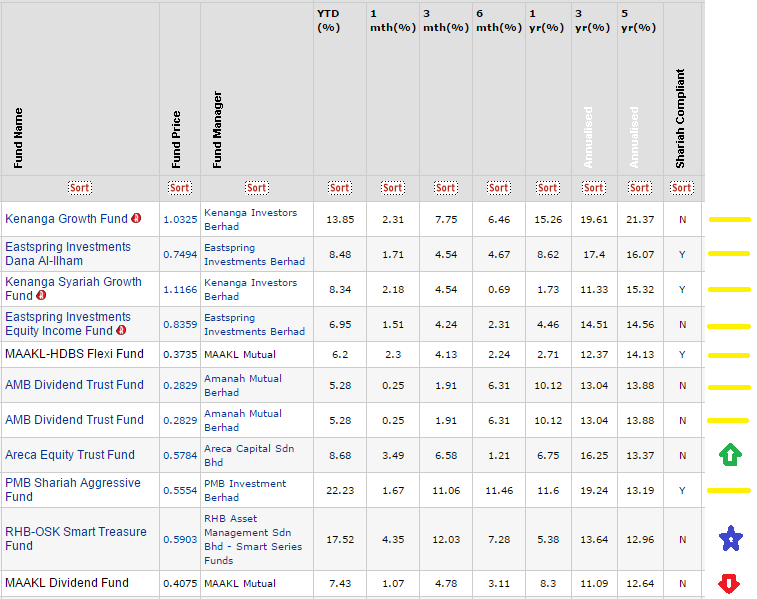This screenshot has width=757, height=599.
Task: Click fund price 0.5903
Action: click(180, 540)
